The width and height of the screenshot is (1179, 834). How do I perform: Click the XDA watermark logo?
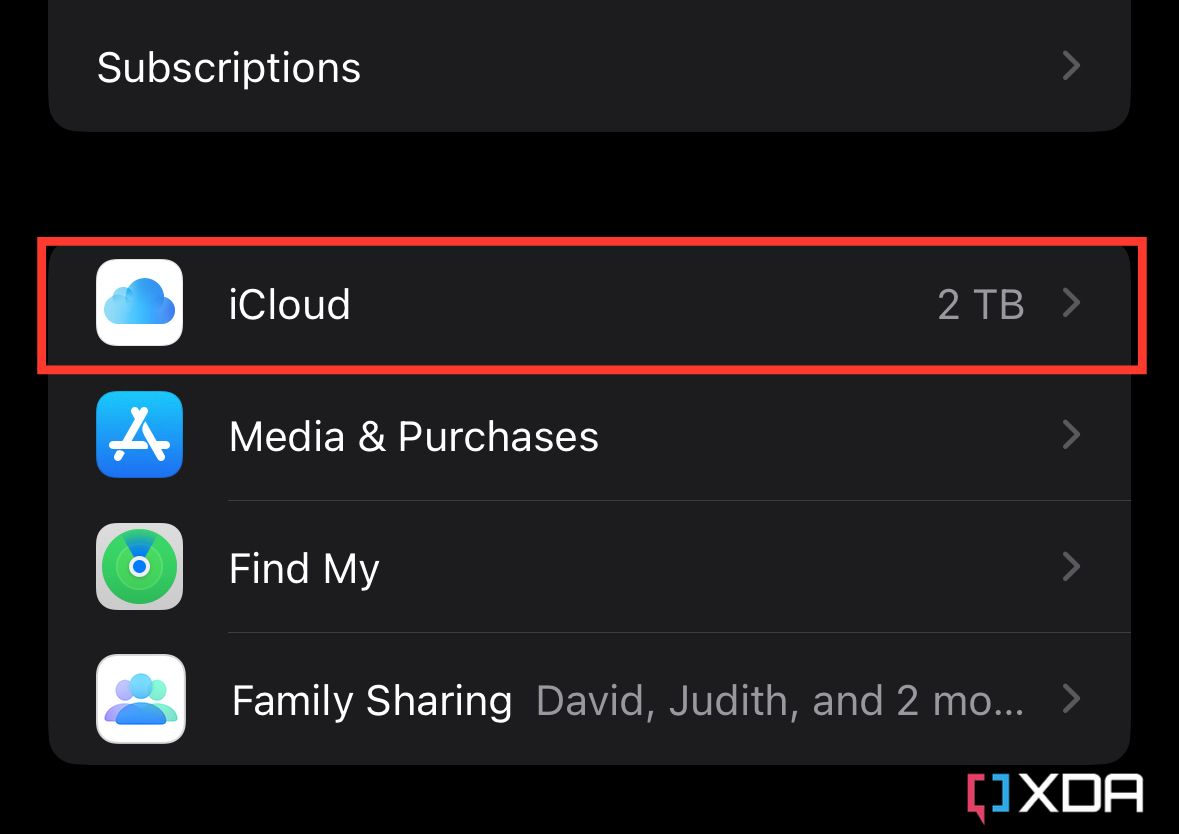coord(1054,797)
